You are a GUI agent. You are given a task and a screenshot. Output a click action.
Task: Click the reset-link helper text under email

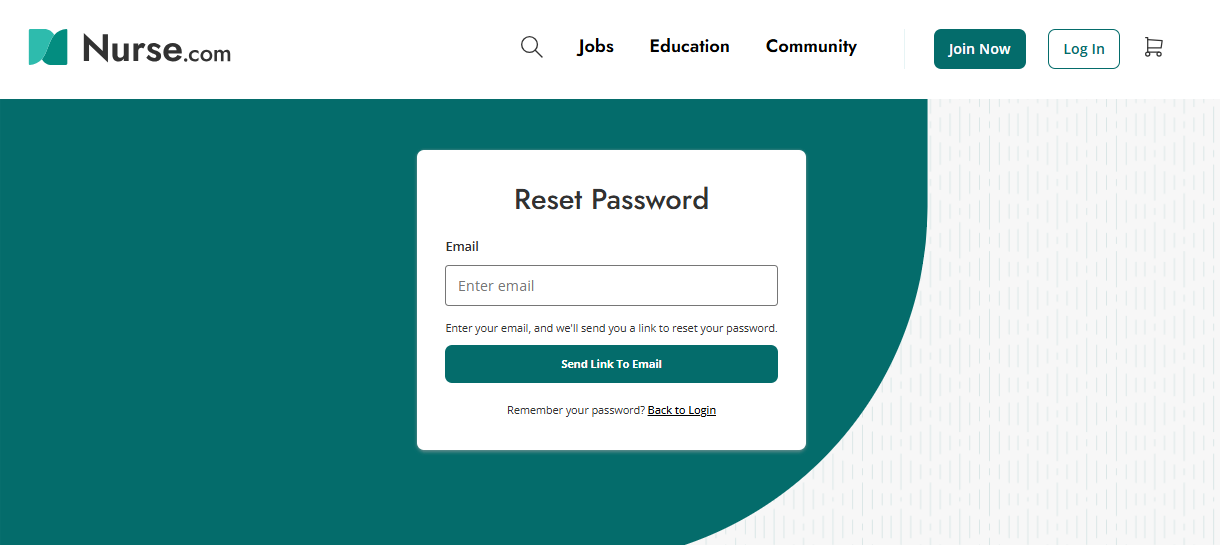click(611, 328)
